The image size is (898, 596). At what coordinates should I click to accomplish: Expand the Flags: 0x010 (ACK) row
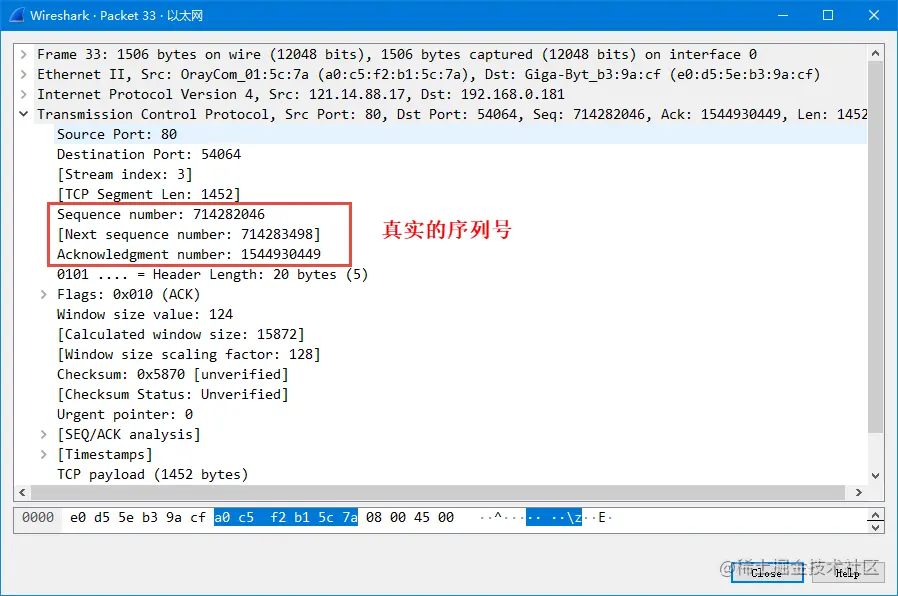click(44, 294)
